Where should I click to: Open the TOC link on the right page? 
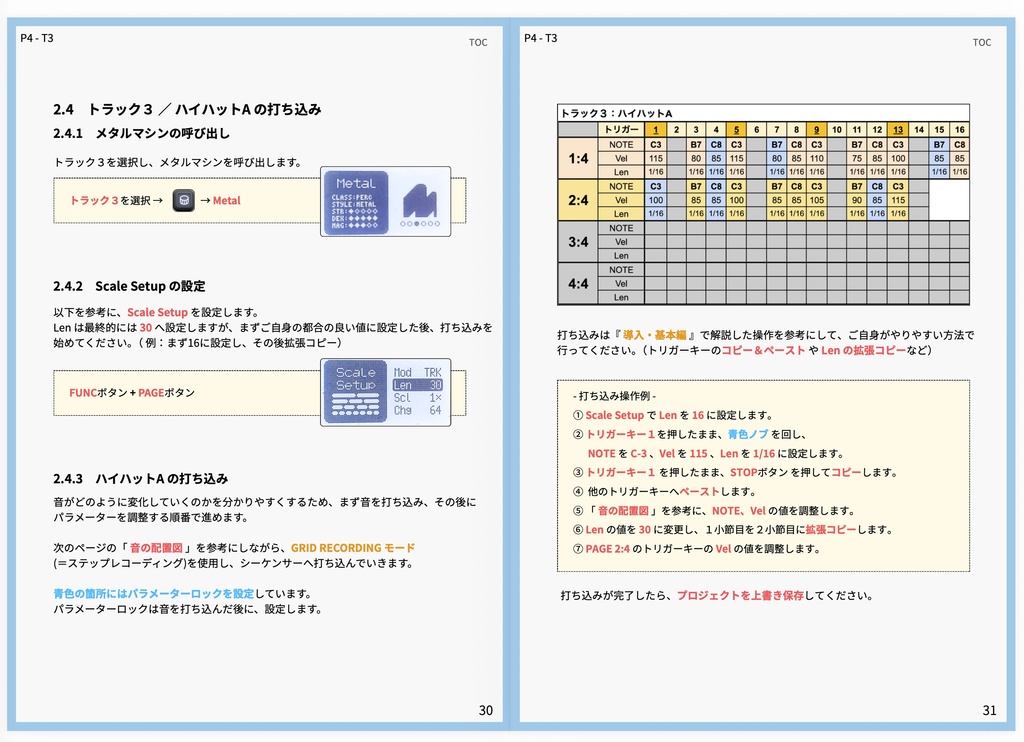click(x=982, y=42)
